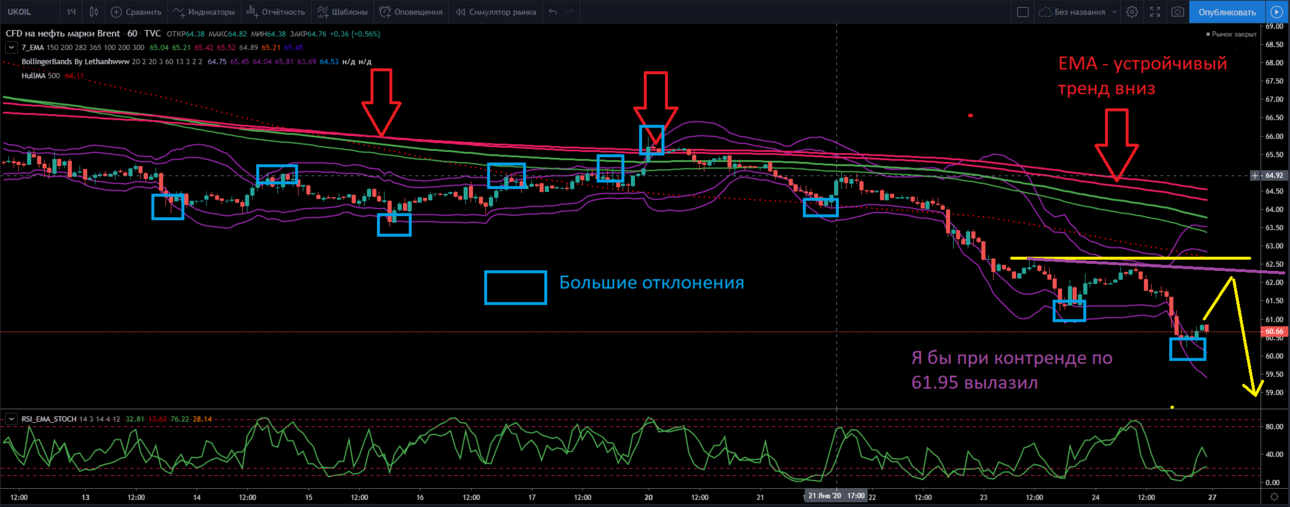Viewport: 1290px width, 507px height.
Task: Open the Оповещения alerts dialog
Action: pos(412,12)
